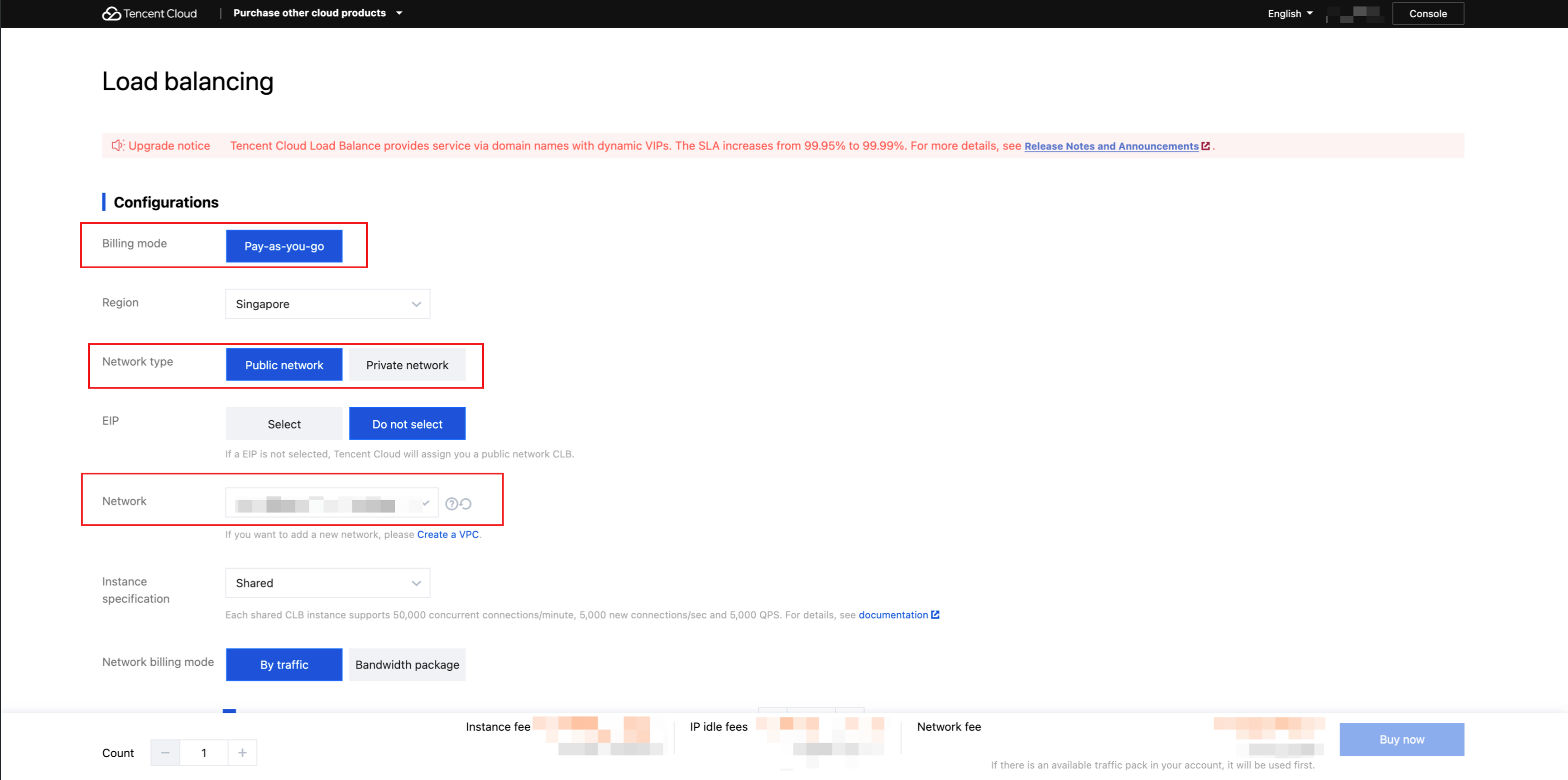Open the Create a VPC link
The image size is (1568, 780).
(447, 534)
